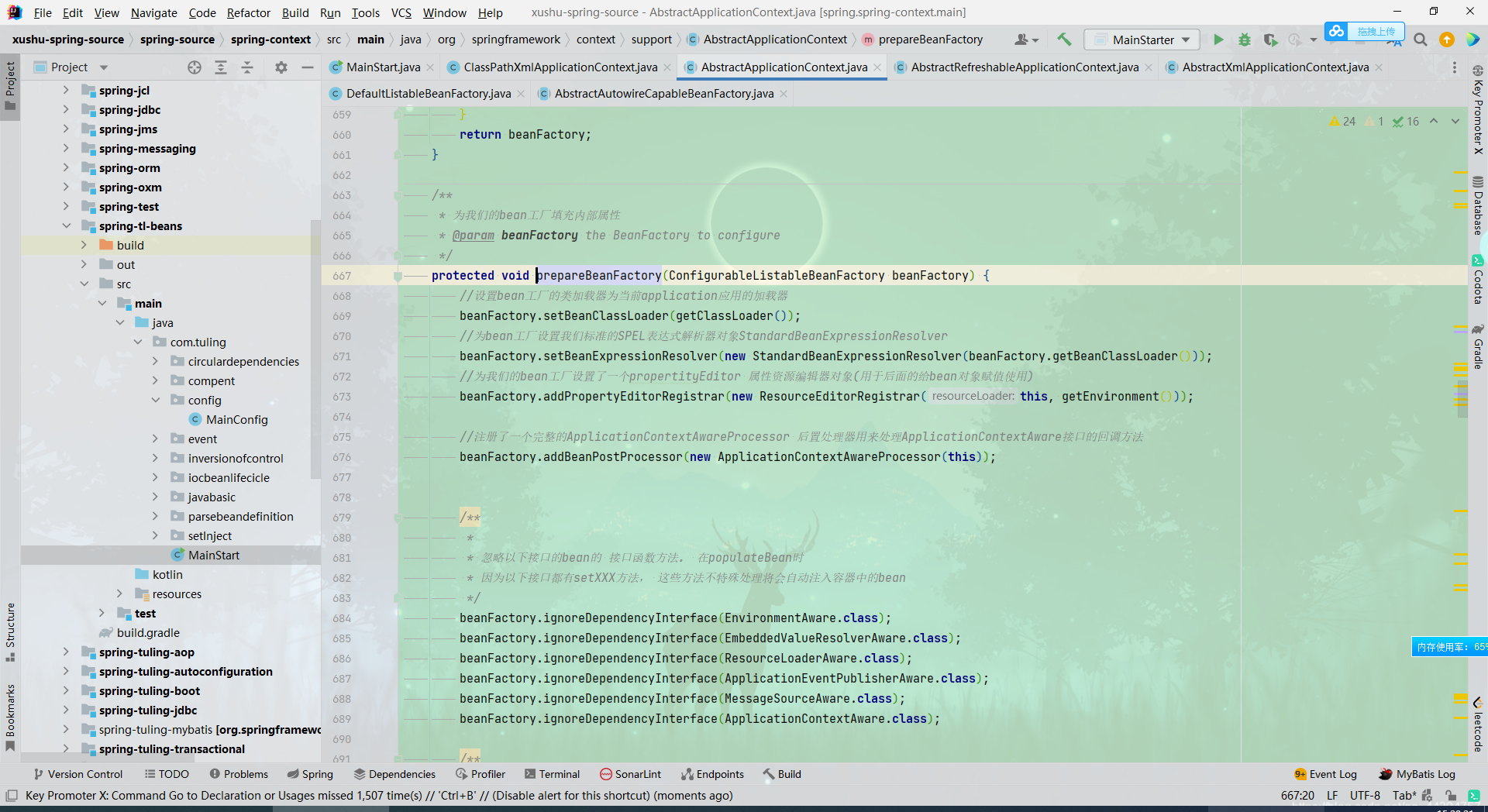Toggle read-only lock icon in status bar
The width and height of the screenshot is (1488, 812).
click(1450, 796)
